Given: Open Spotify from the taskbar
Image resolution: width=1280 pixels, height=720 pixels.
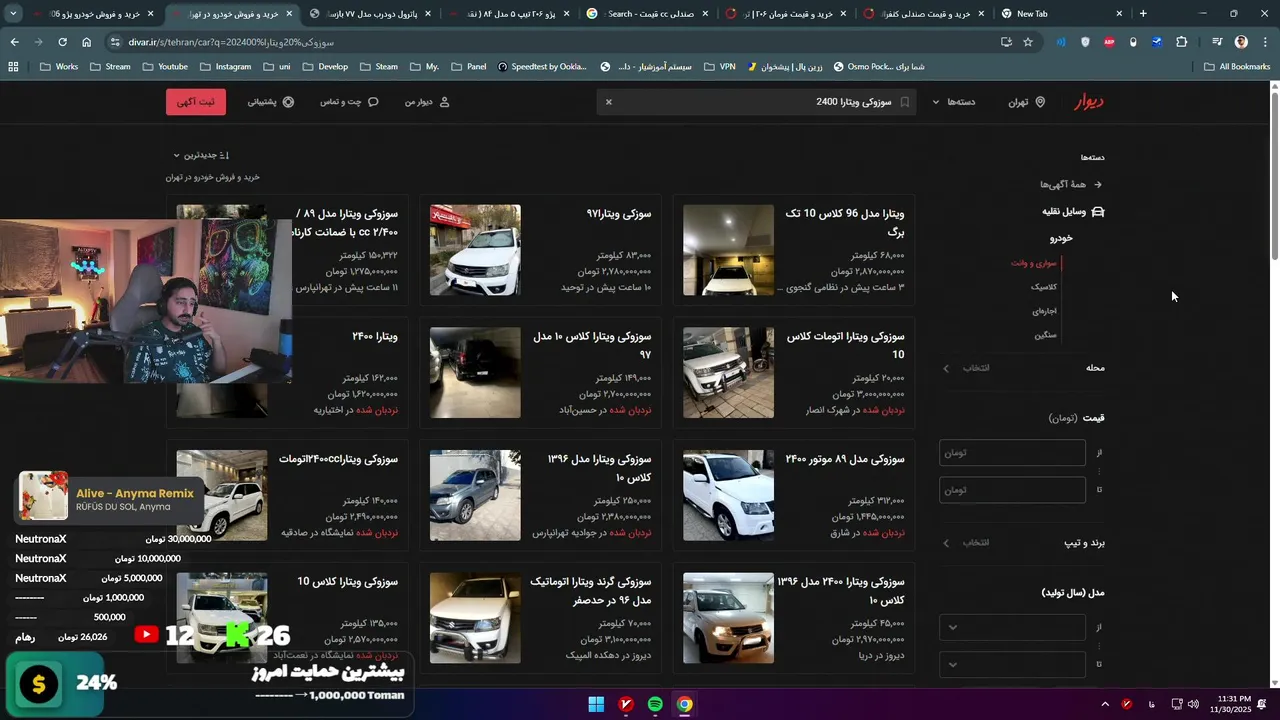Looking at the screenshot, I should [x=655, y=704].
